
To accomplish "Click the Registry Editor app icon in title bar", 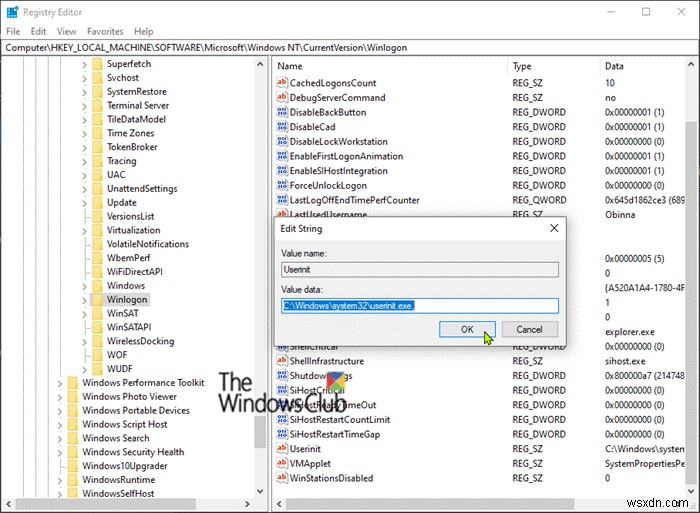I will 12,12.
